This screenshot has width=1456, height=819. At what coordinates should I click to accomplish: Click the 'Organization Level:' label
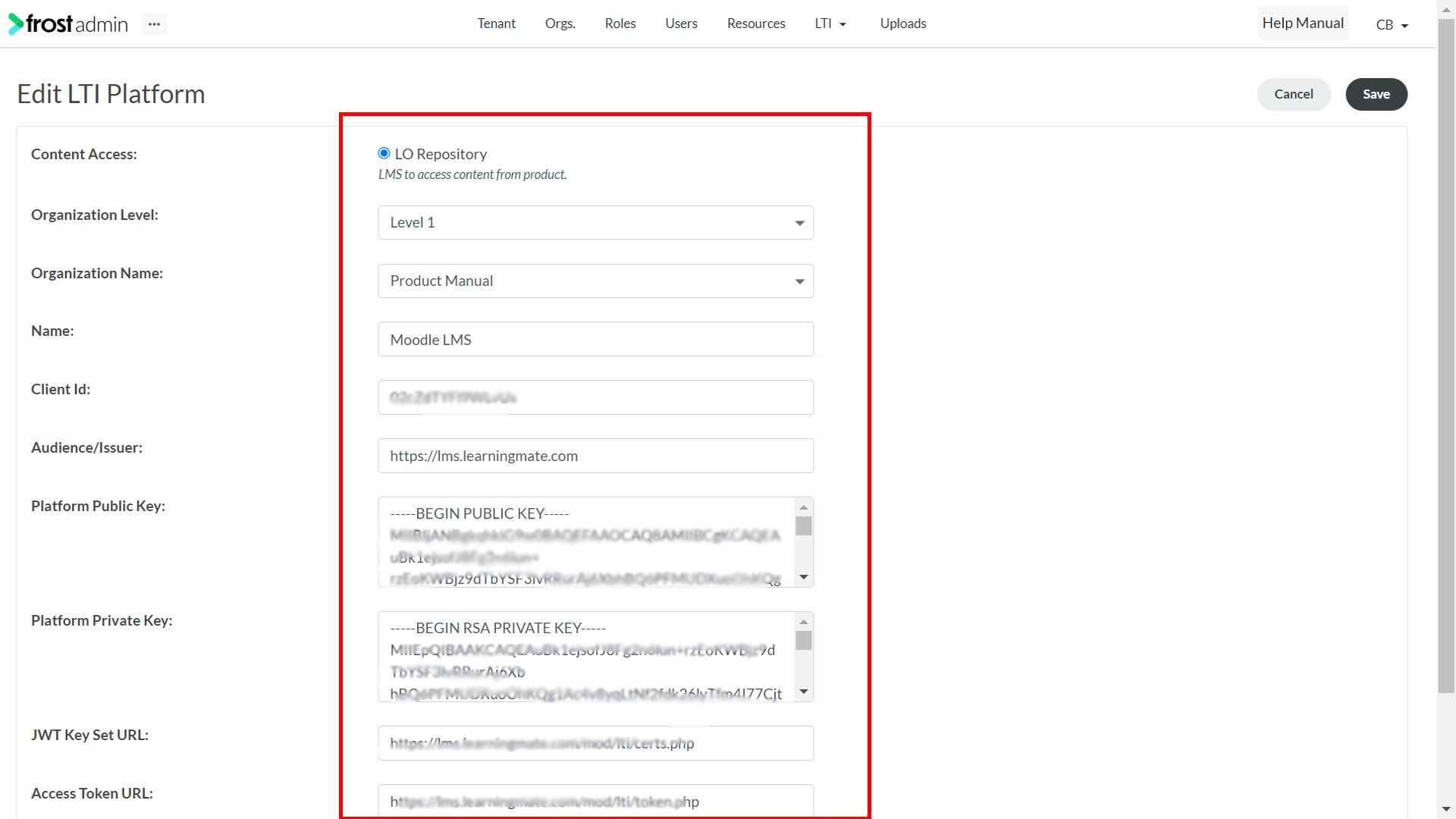95,215
